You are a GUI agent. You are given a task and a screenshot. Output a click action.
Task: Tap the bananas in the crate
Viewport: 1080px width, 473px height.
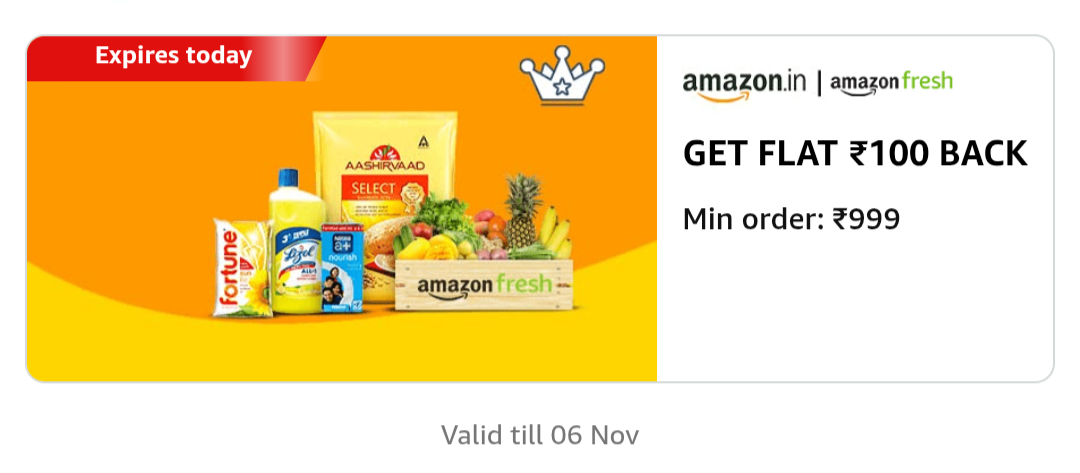tap(557, 234)
